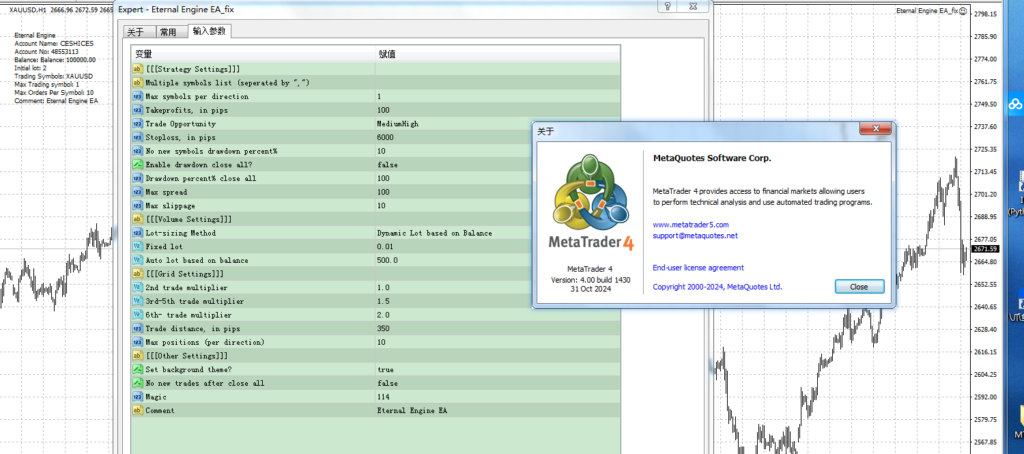Click the MetaTrader 4 logo in About dialog
Image resolution: width=1024 pixels, height=454 pixels.
pyautogui.click(x=590, y=204)
